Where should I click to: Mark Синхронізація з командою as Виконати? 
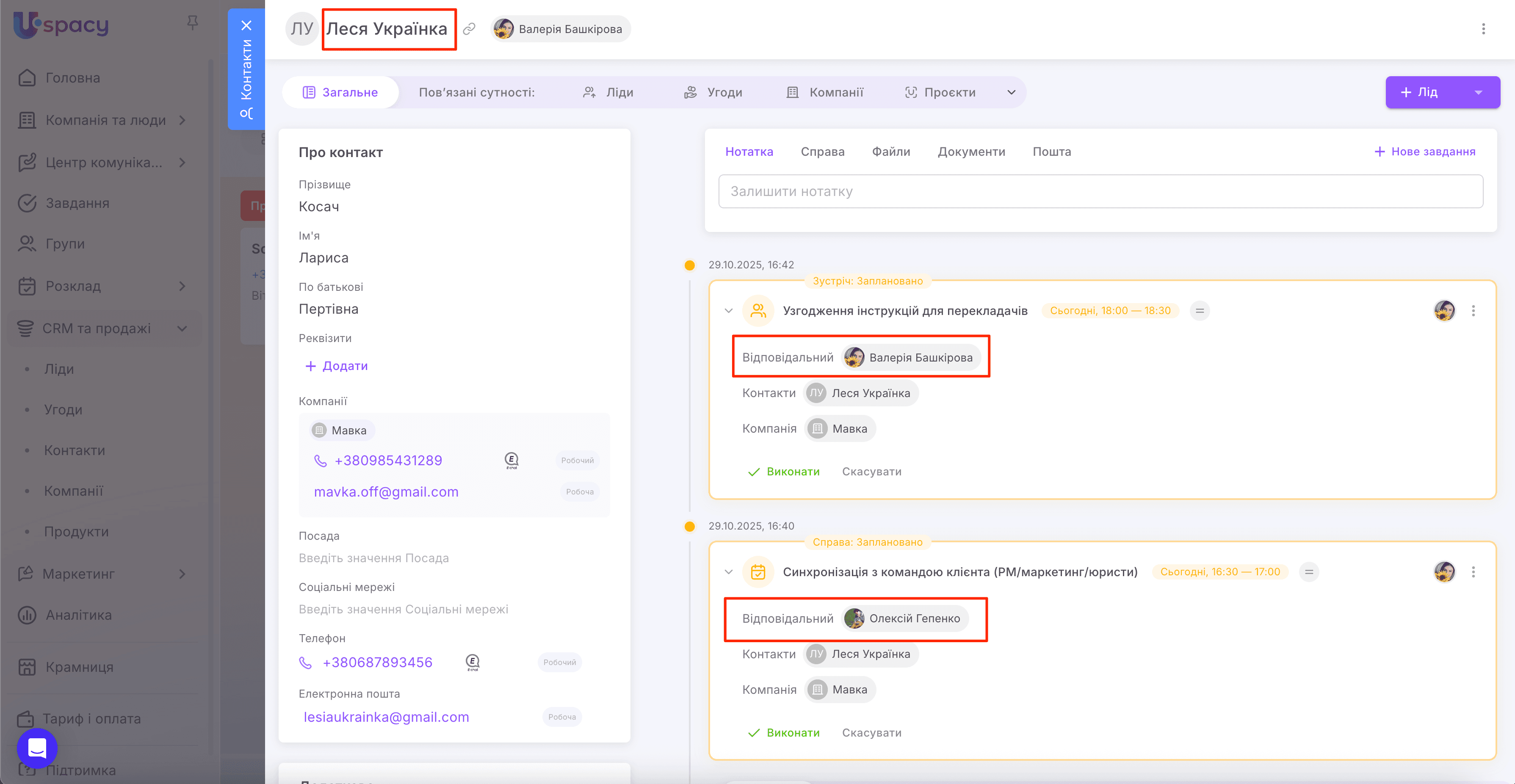tap(783, 733)
